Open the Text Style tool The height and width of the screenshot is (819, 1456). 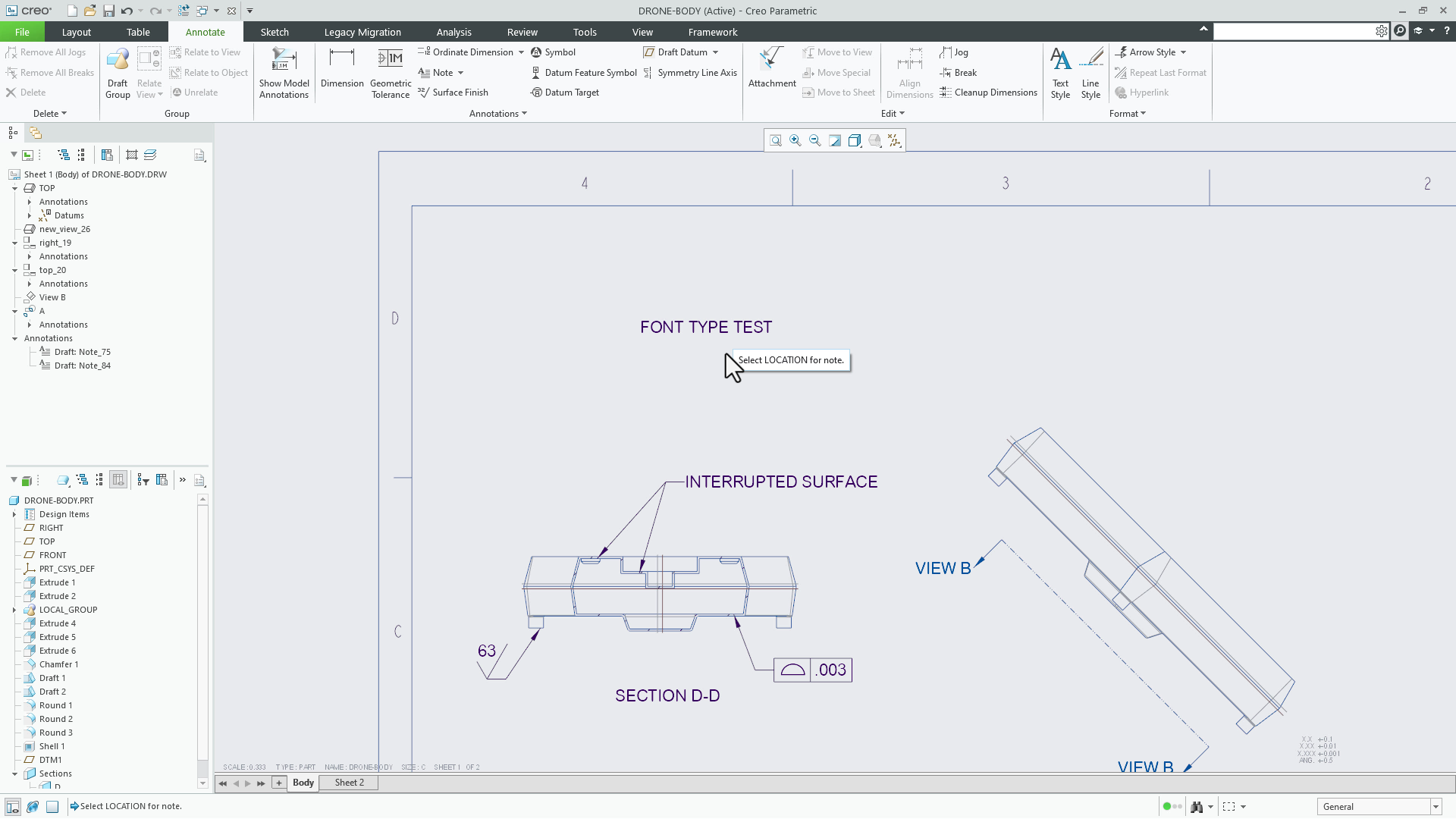[x=1060, y=74]
